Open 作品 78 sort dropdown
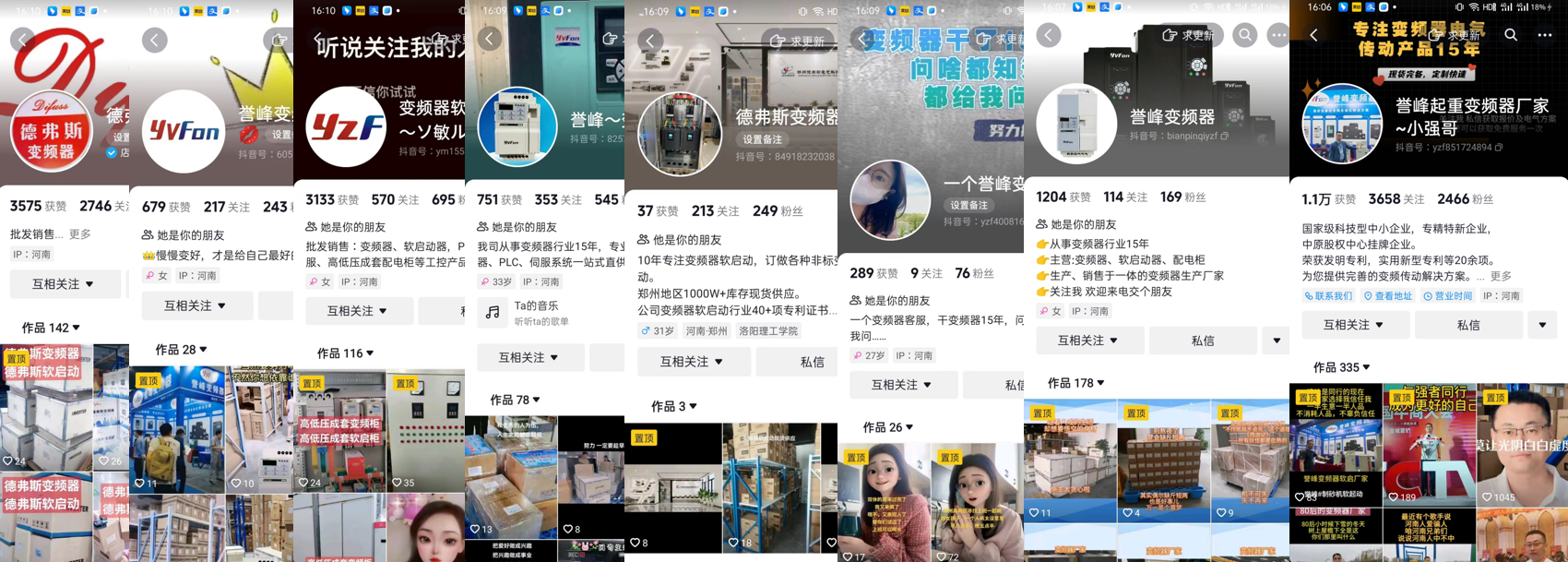The image size is (1568, 562). [515, 400]
